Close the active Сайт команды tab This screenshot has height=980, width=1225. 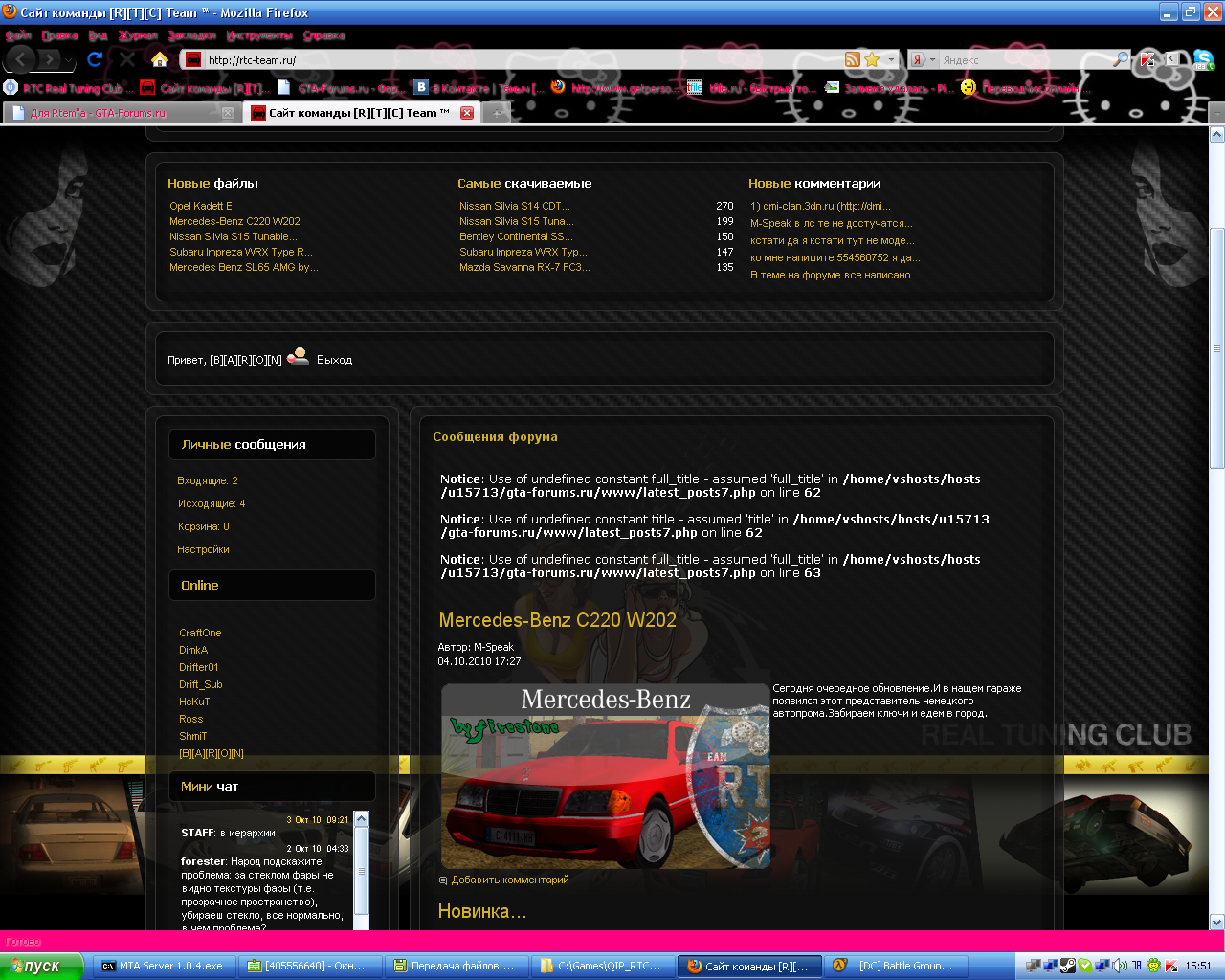(x=467, y=113)
